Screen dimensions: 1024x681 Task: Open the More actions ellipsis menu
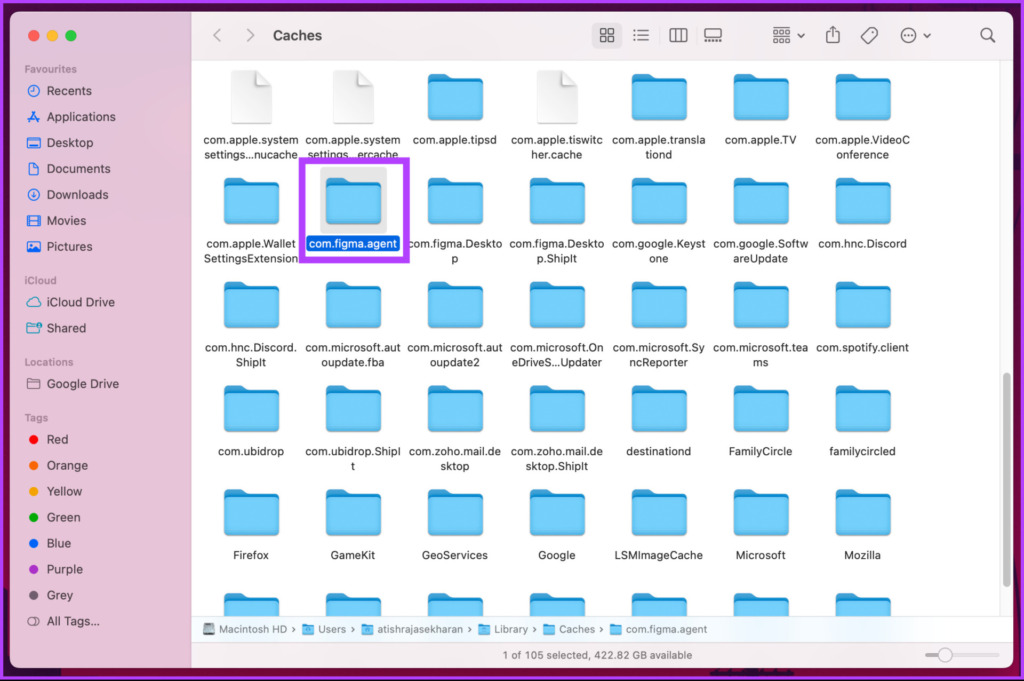point(914,35)
